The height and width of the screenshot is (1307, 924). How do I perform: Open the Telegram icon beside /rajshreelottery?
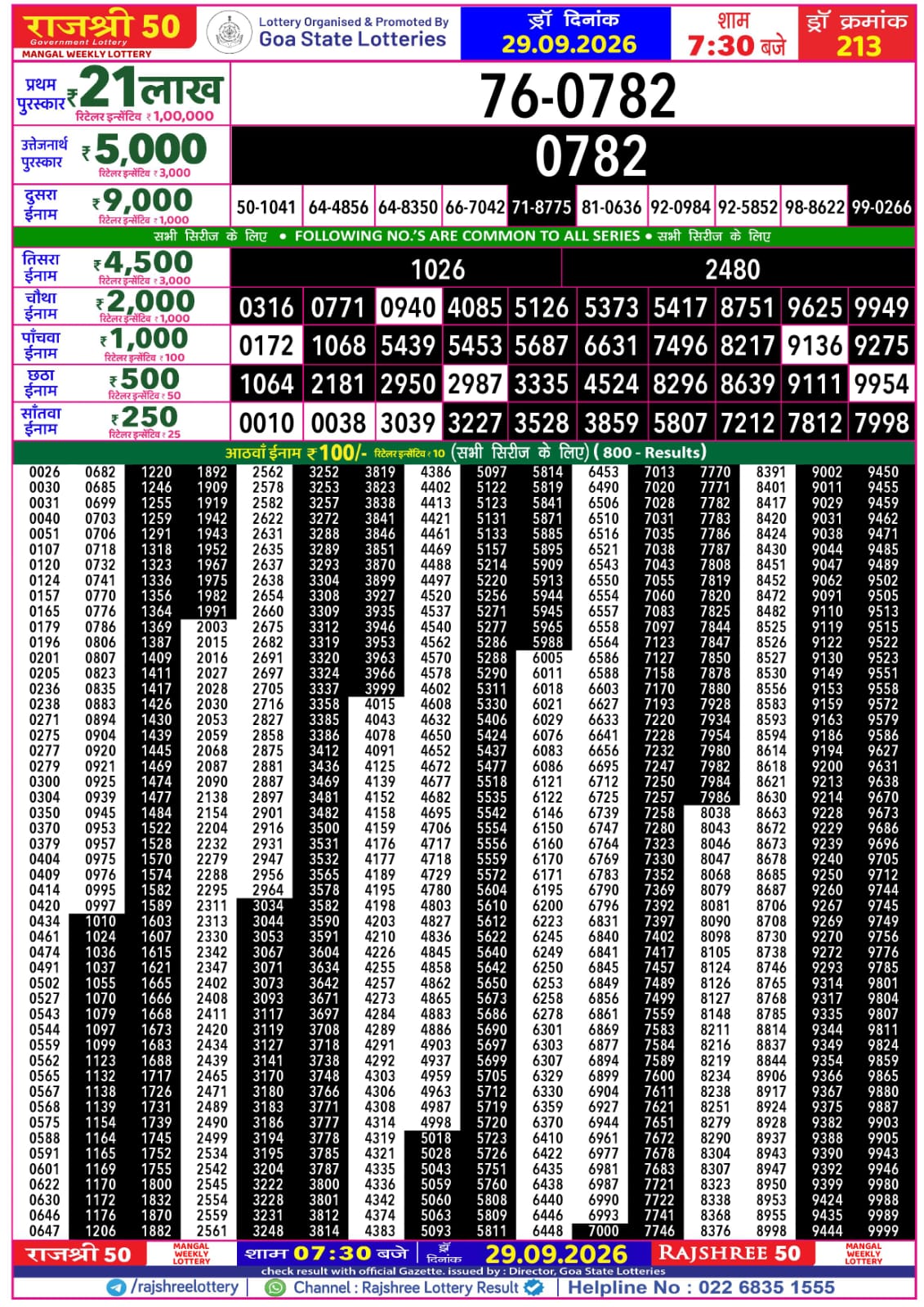(x=116, y=1287)
